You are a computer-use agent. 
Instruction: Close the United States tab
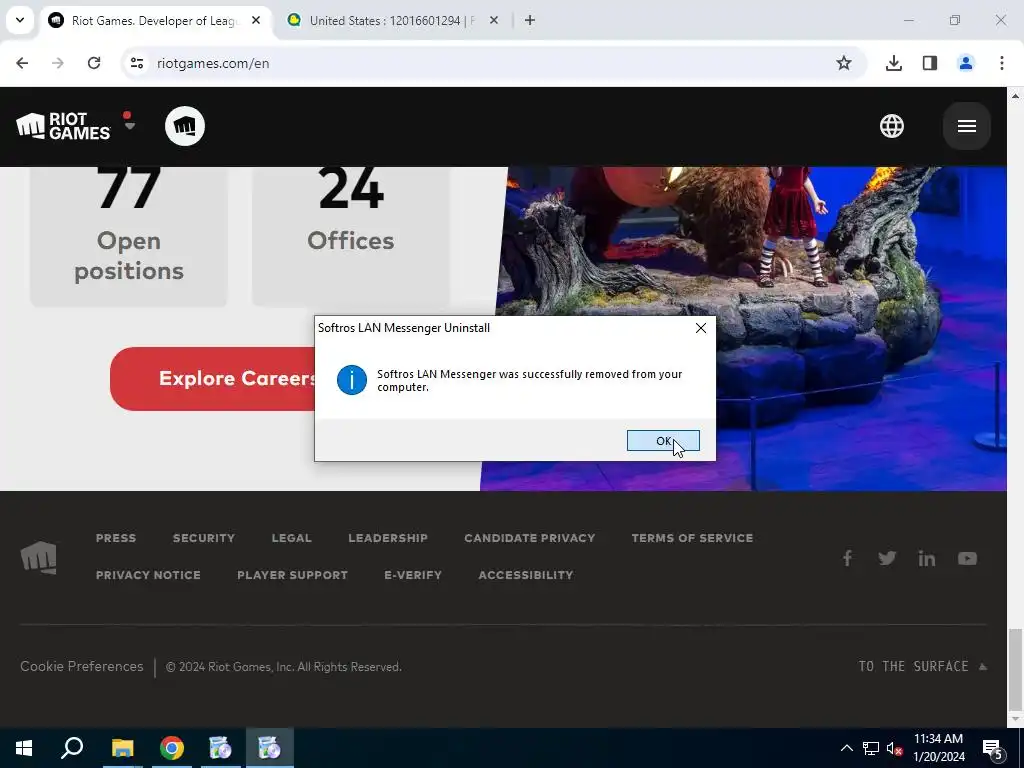pos(494,20)
